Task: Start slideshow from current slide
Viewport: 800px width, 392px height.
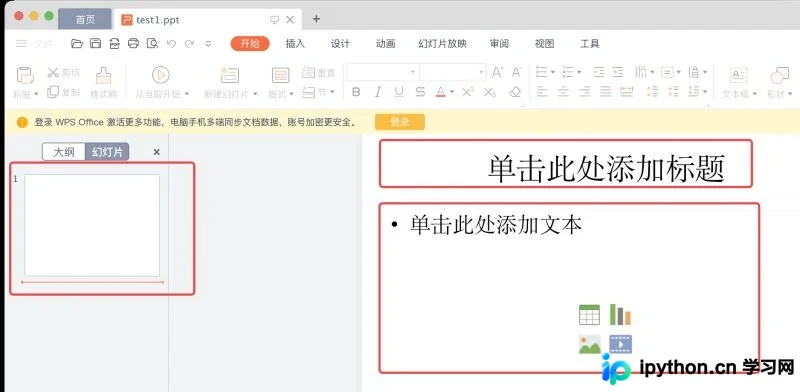Action: (160, 76)
